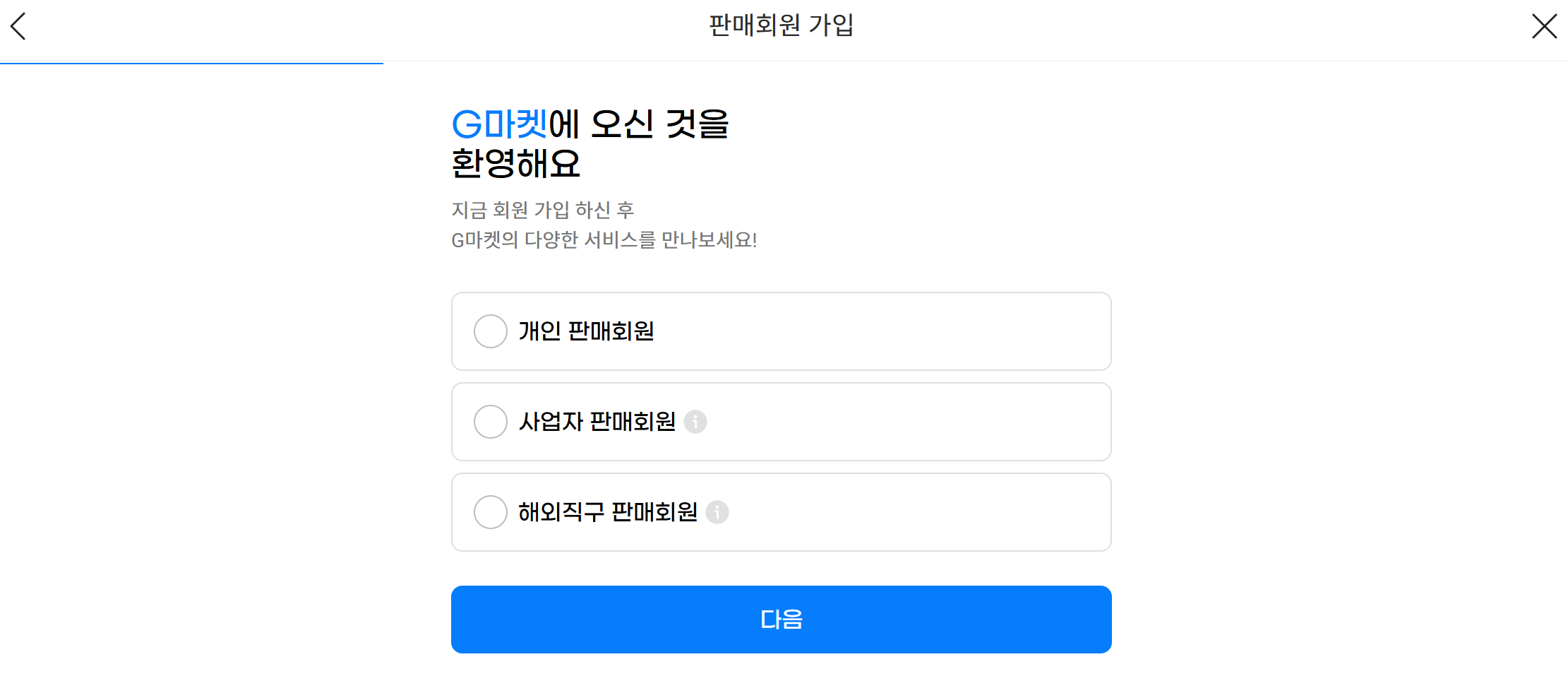This screenshot has height=693, width=1568.
Task: Open info icon beside 사업자 판매회원
Action: (695, 422)
